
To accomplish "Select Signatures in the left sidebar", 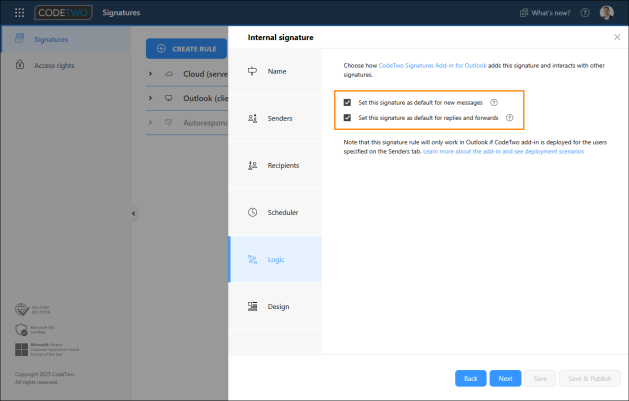I will click(65, 39).
